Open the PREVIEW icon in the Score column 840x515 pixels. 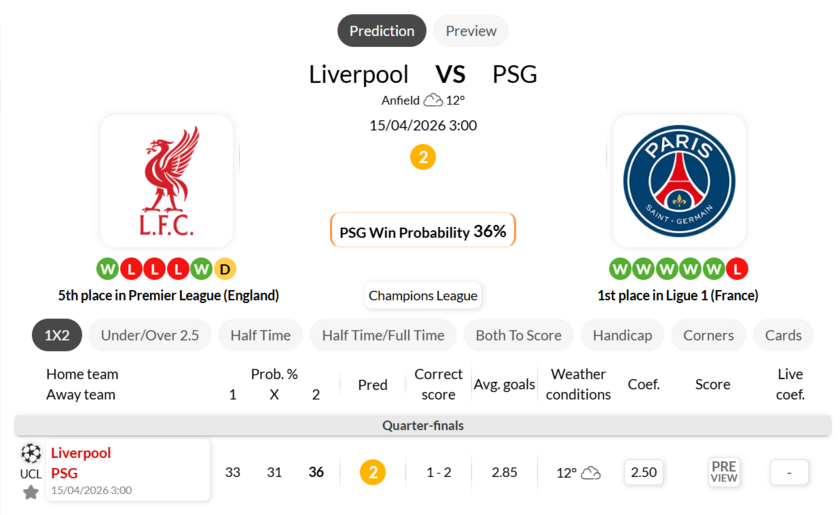pyautogui.click(x=724, y=472)
